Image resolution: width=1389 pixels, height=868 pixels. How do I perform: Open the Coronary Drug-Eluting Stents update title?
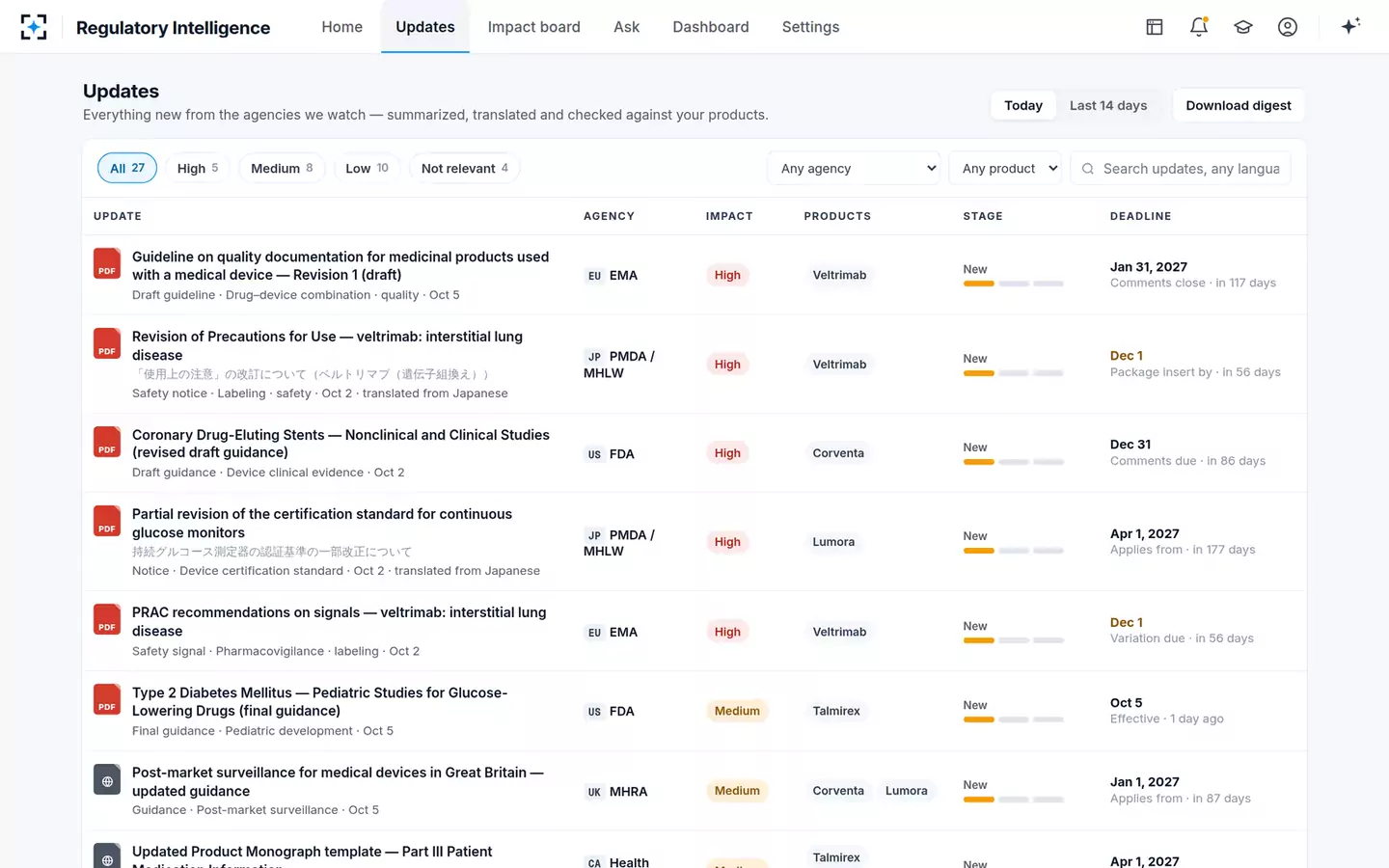click(x=340, y=444)
